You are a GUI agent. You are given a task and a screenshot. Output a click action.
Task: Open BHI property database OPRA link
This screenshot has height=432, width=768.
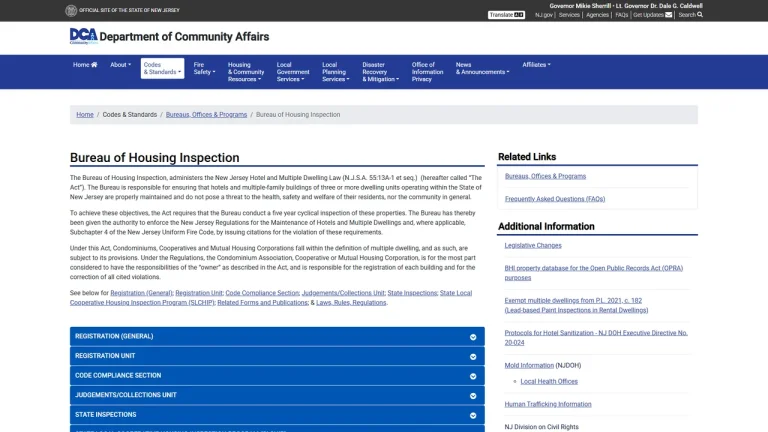pos(594,273)
